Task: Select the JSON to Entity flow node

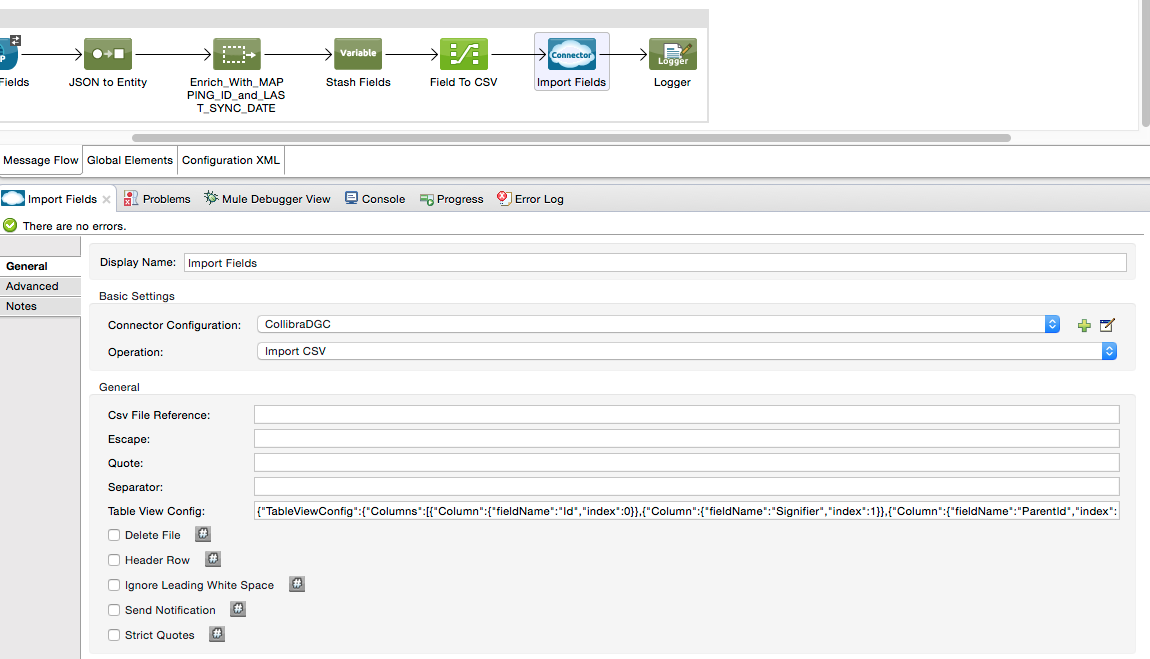Action: [107, 54]
